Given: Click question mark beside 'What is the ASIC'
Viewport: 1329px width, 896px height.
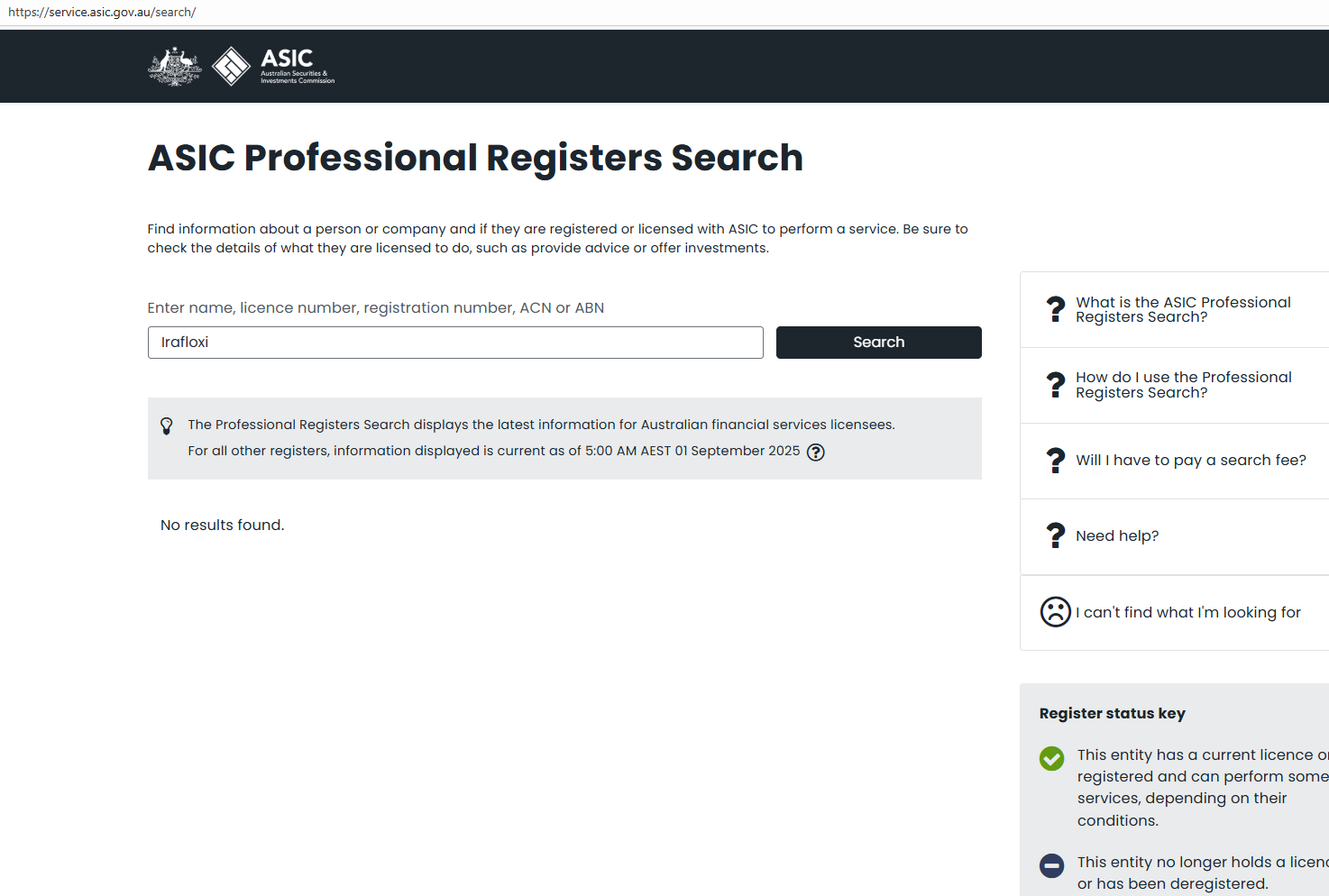Looking at the screenshot, I should (1055, 309).
